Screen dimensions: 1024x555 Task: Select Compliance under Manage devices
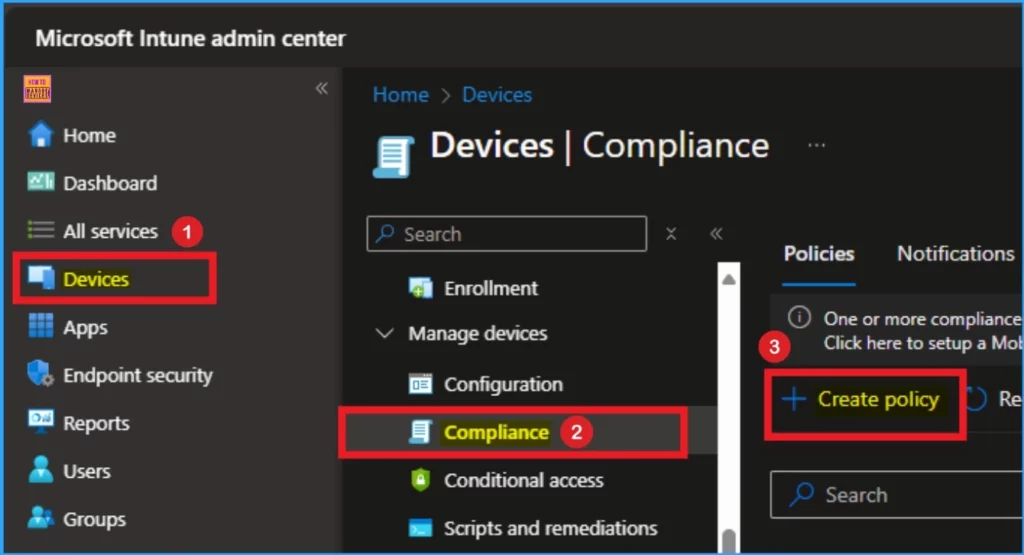coord(496,432)
